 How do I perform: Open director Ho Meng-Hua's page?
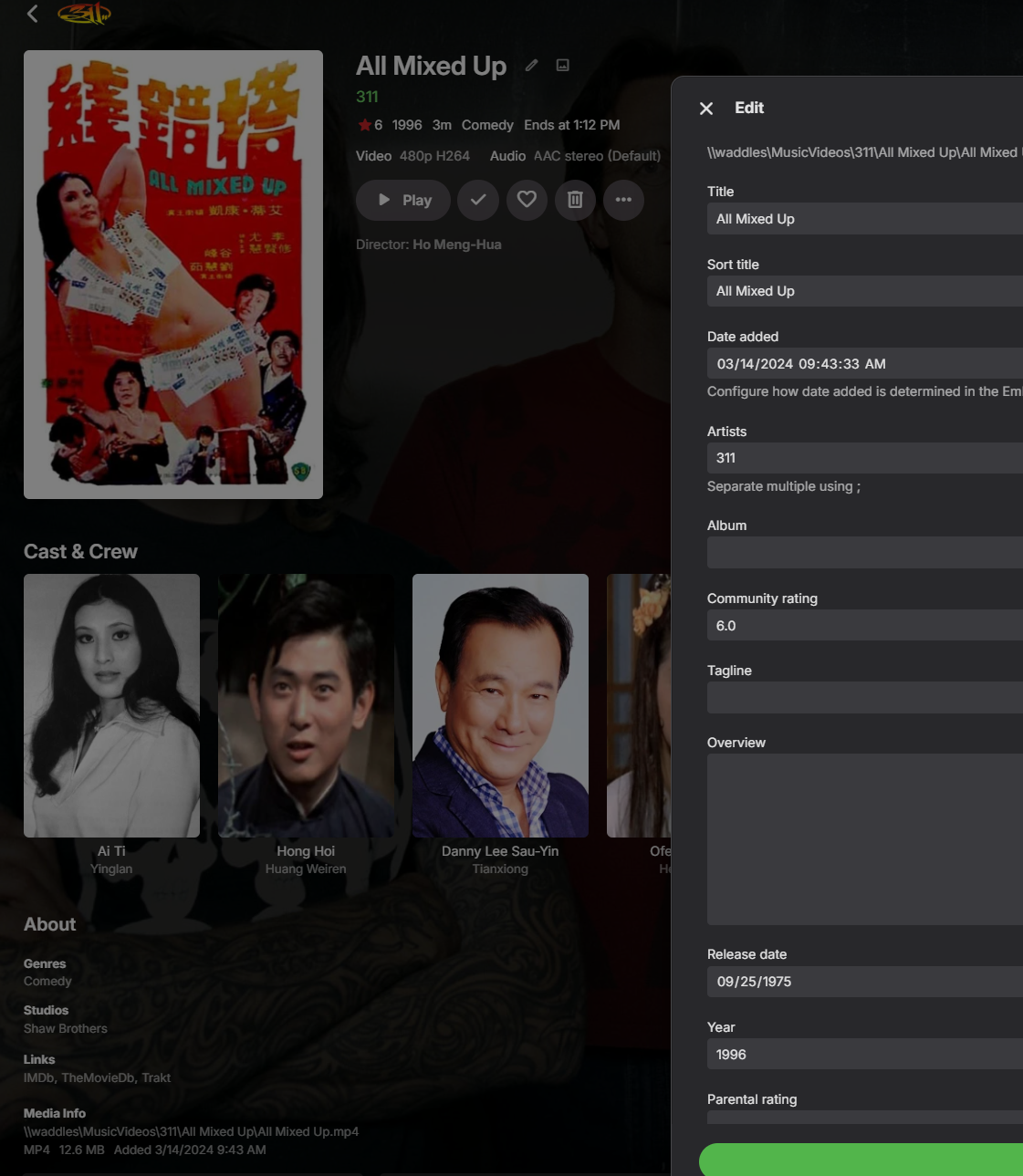[457, 245]
